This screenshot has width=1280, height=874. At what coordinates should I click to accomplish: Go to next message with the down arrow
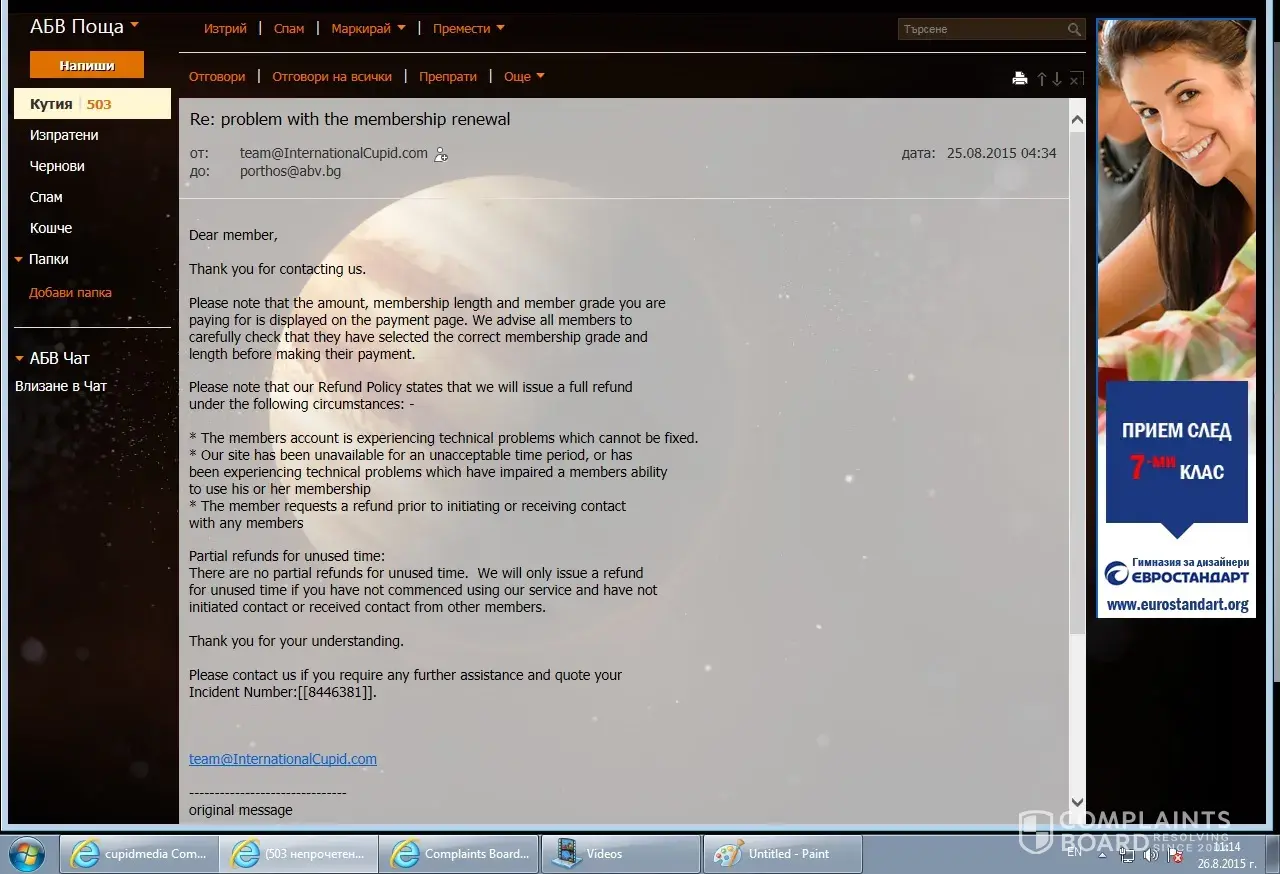[x=1057, y=78]
